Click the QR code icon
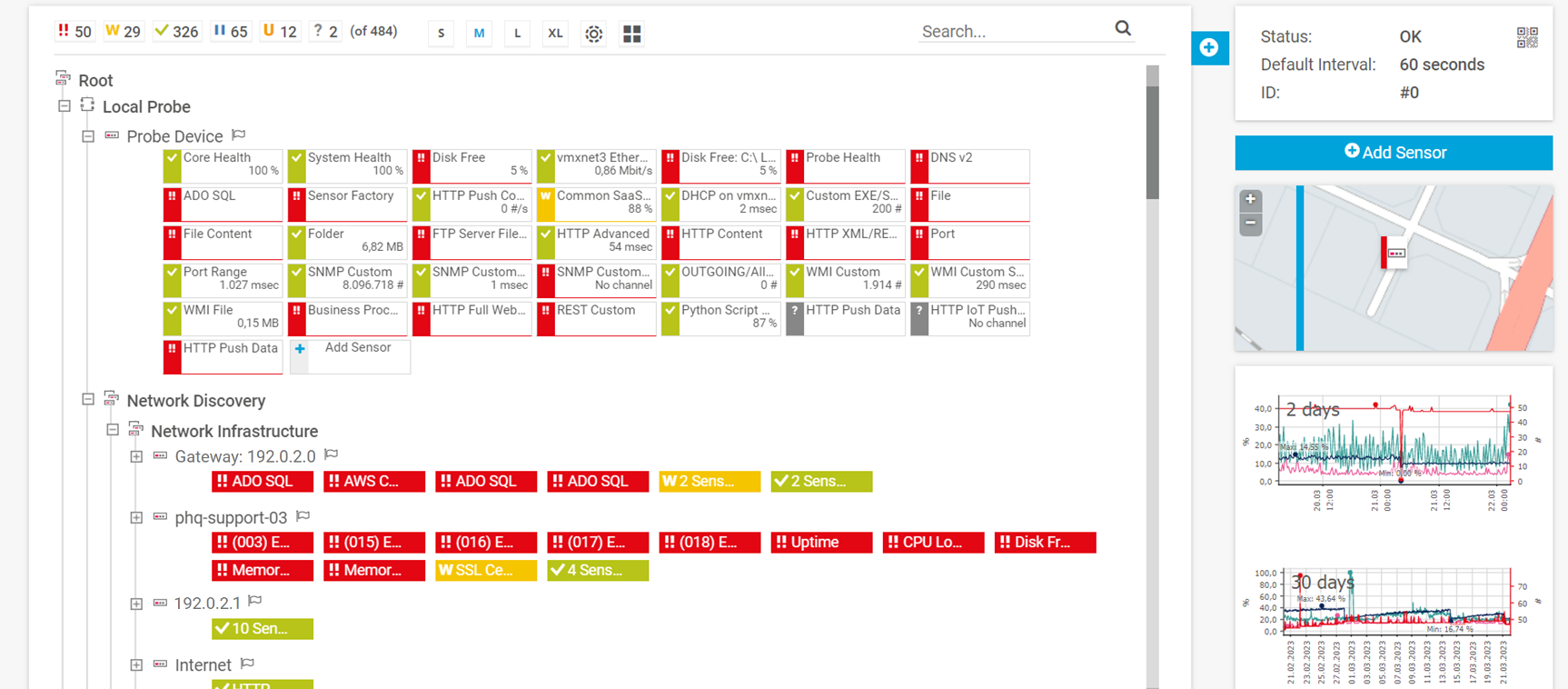The height and width of the screenshot is (689, 1568). point(1526,37)
